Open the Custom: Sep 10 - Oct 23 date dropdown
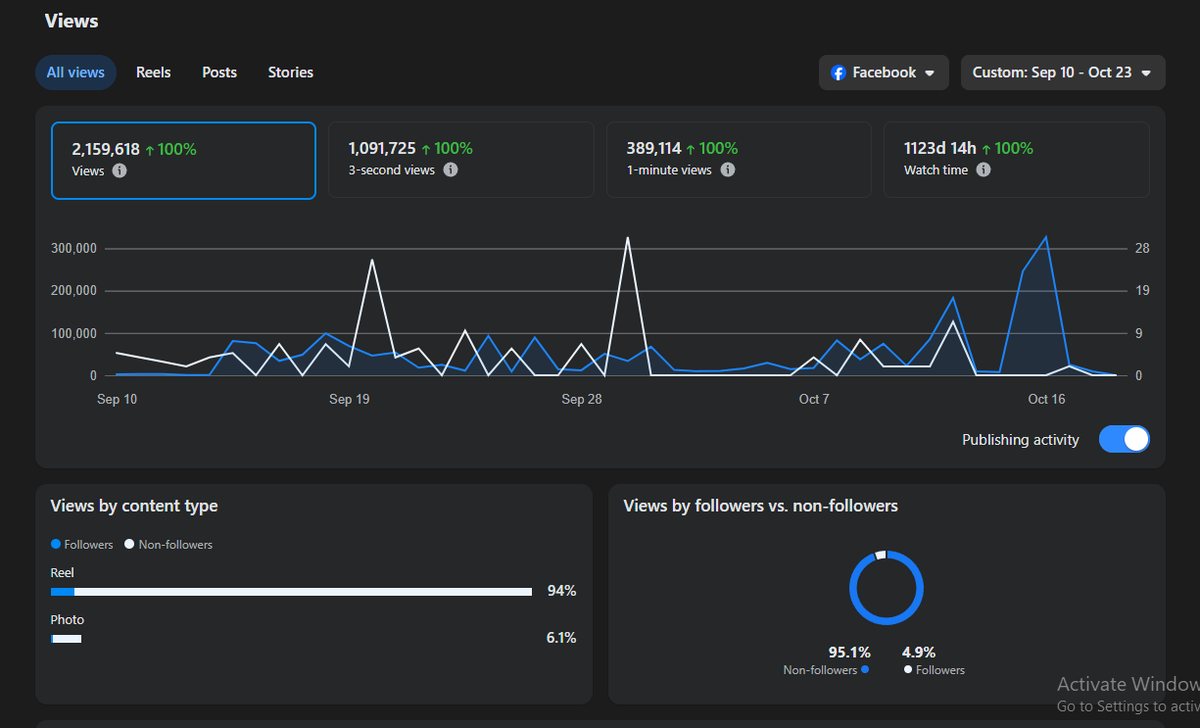 click(1063, 73)
